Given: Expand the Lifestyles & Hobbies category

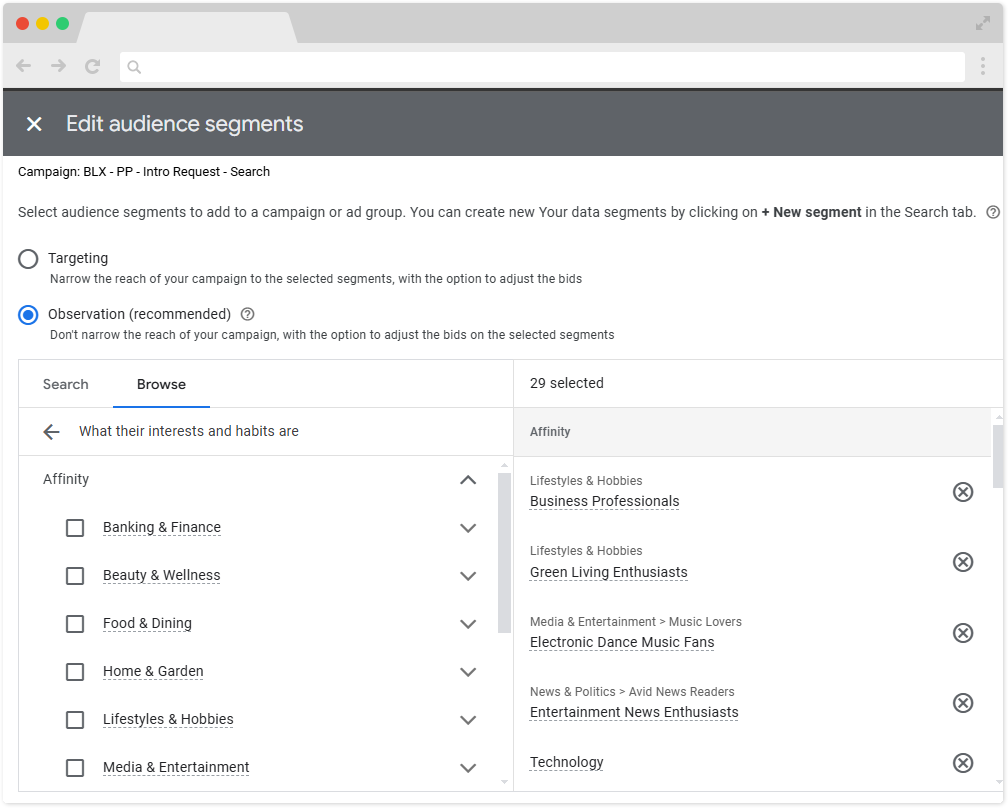Looking at the screenshot, I should click(468, 720).
